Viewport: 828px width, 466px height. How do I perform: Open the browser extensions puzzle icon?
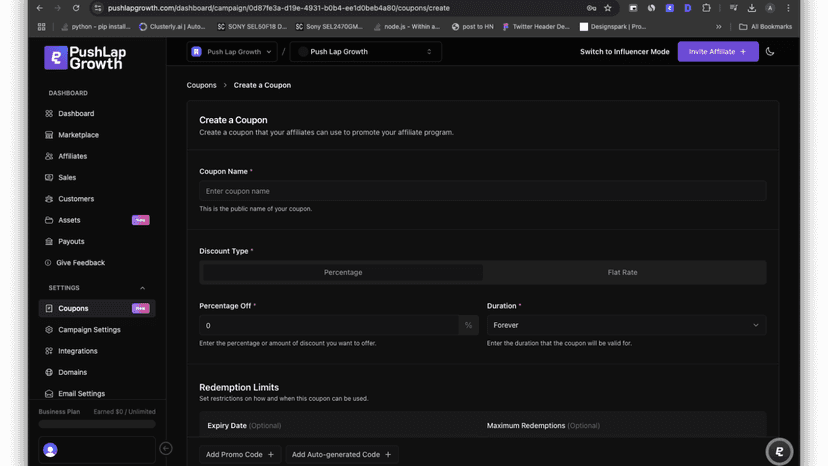(x=706, y=8)
